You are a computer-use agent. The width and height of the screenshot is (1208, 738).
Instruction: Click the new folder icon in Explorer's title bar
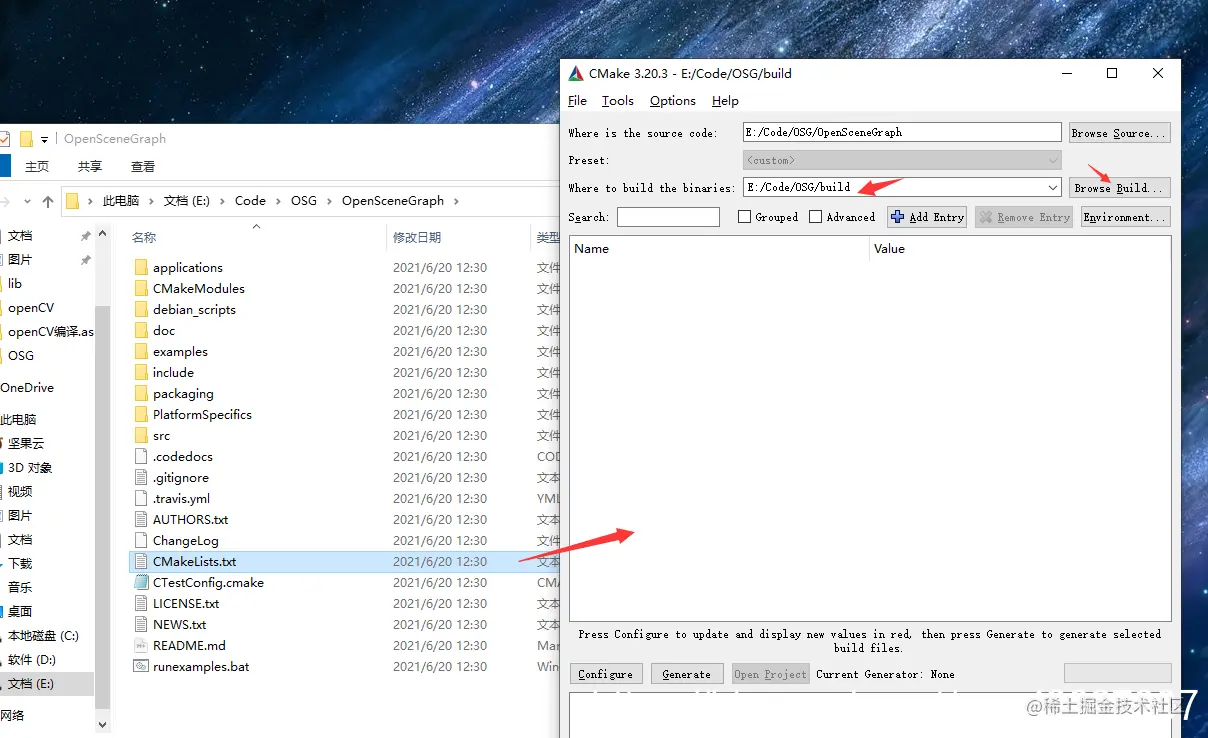27,139
